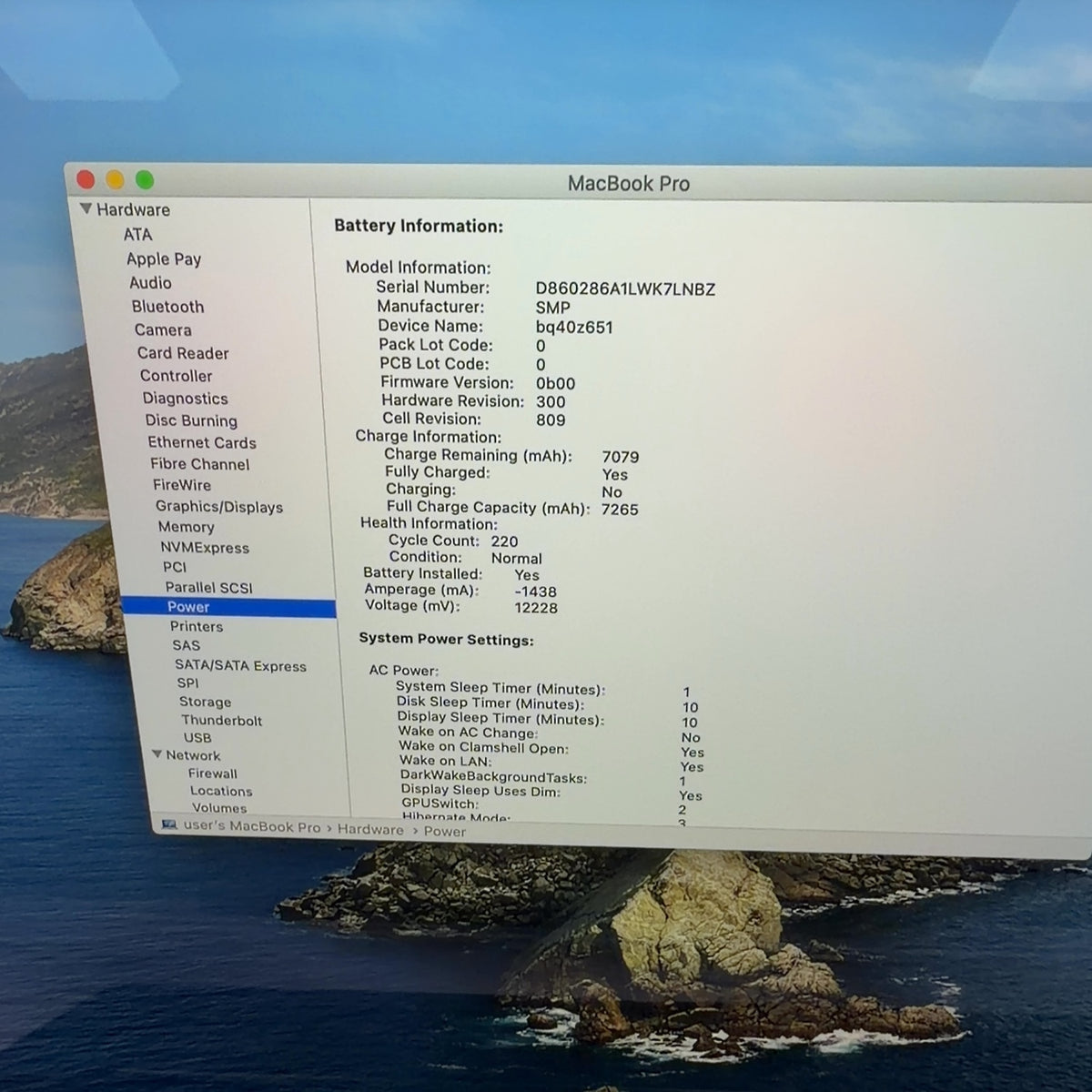The height and width of the screenshot is (1092, 1092).
Task: Open SATA/SATA Express entry
Action: [x=240, y=666]
